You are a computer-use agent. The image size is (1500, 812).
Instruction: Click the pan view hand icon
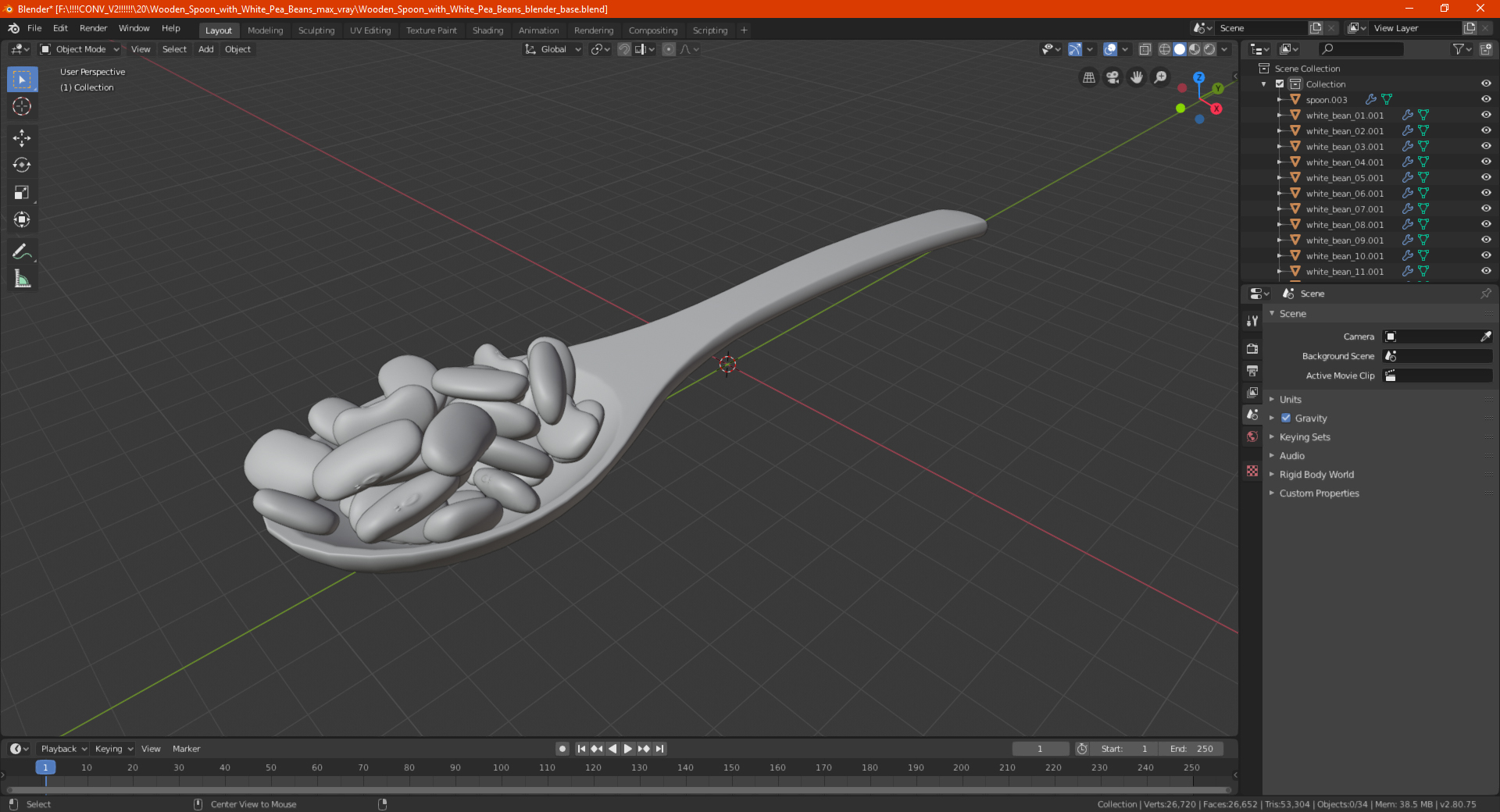(x=1137, y=77)
